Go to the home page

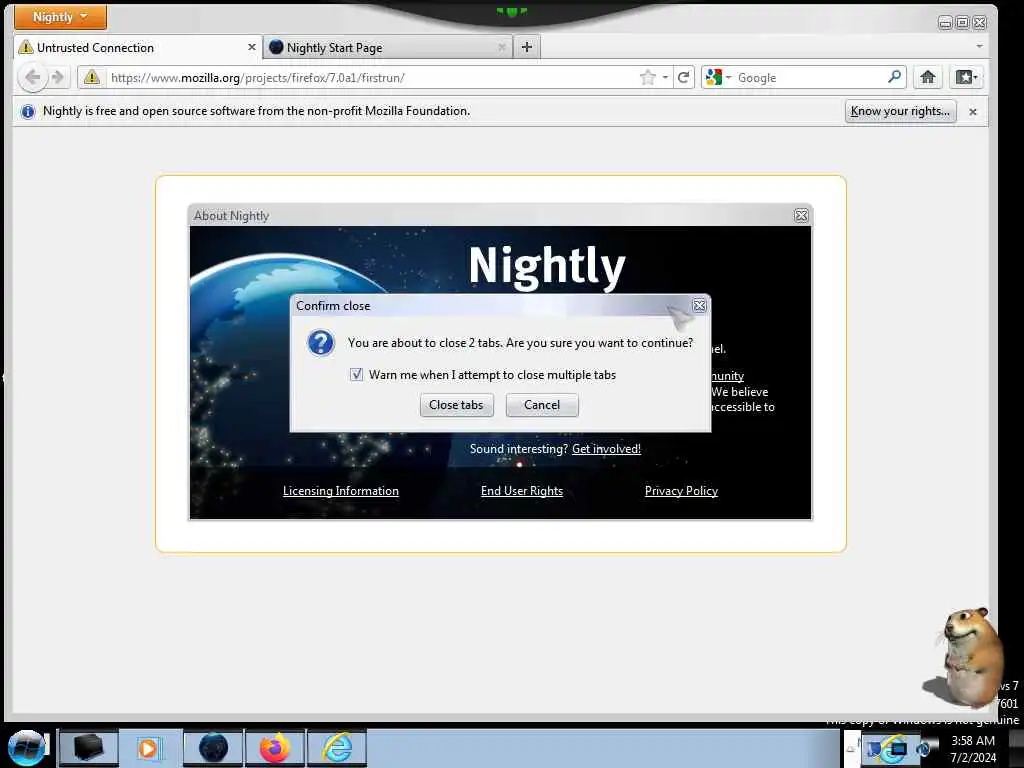click(927, 78)
